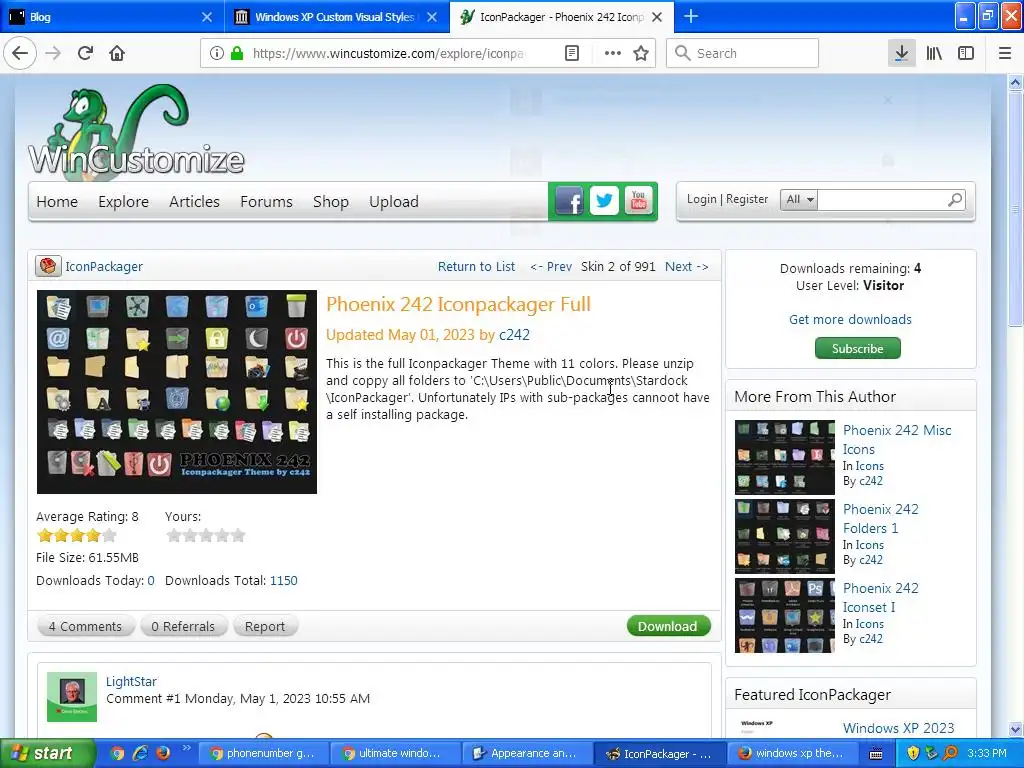Image resolution: width=1024 pixels, height=768 pixels.
Task: Visit WinCustomize YouTube channel icon
Action: [639, 201]
